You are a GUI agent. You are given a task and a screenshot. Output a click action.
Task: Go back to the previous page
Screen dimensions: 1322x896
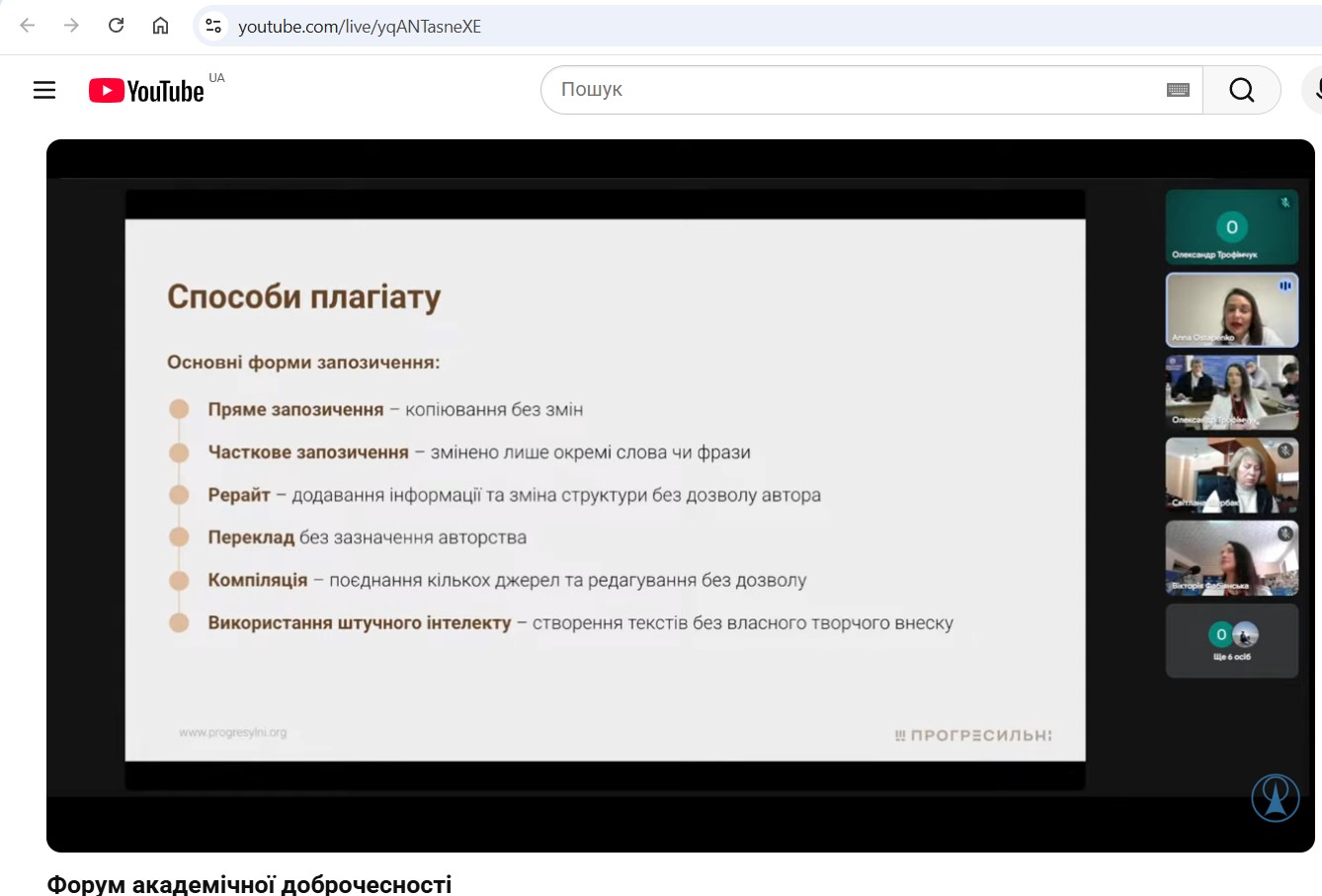point(28,26)
